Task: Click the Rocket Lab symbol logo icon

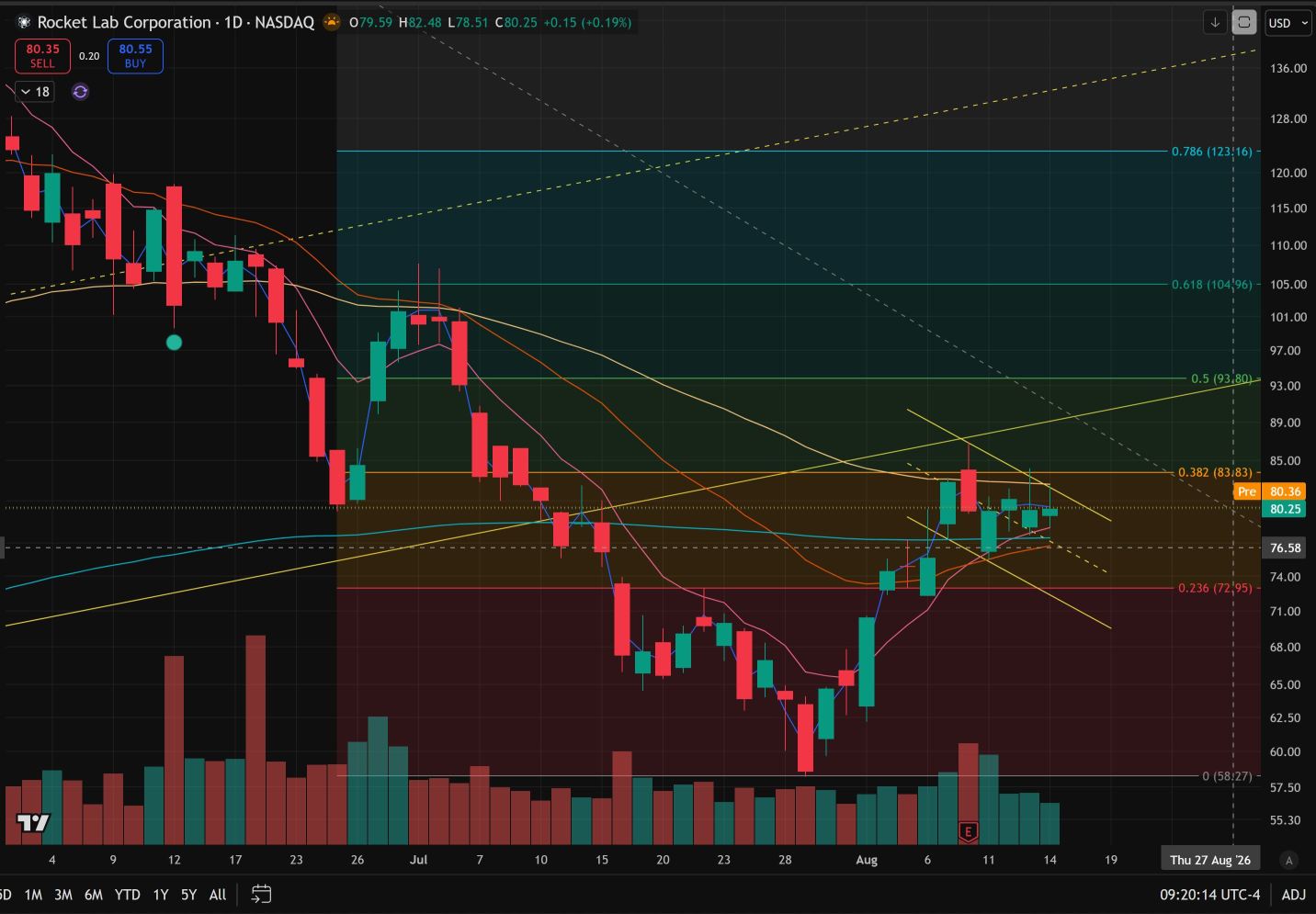Action: [x=24, y=22]
